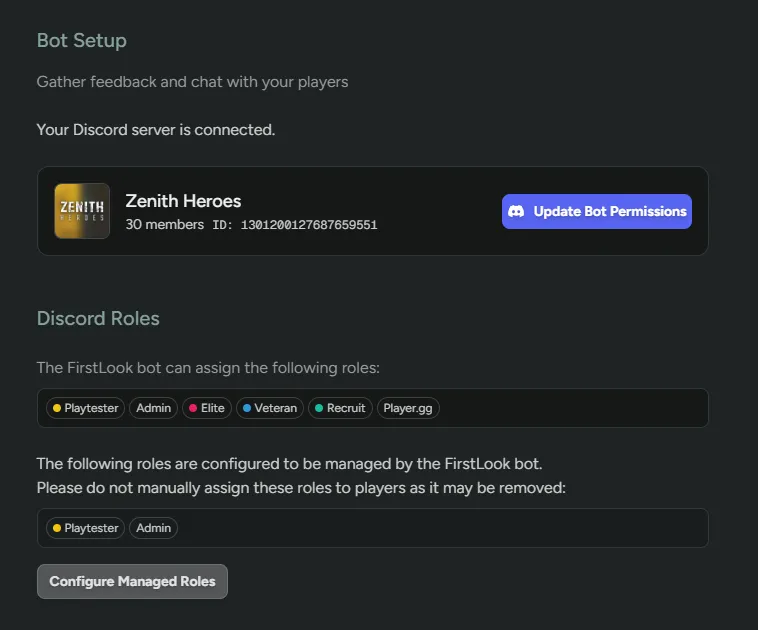Select the Veteran role chip
758x630 pixels.
pos(270,408)
